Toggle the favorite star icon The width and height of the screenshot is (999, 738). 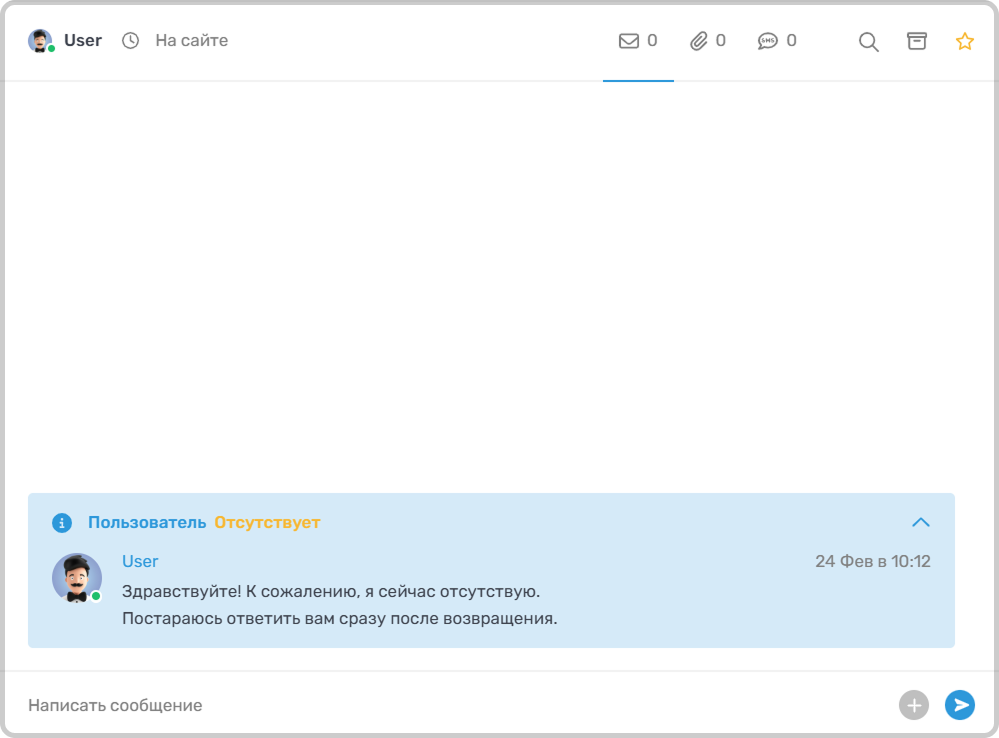(964, 41)
